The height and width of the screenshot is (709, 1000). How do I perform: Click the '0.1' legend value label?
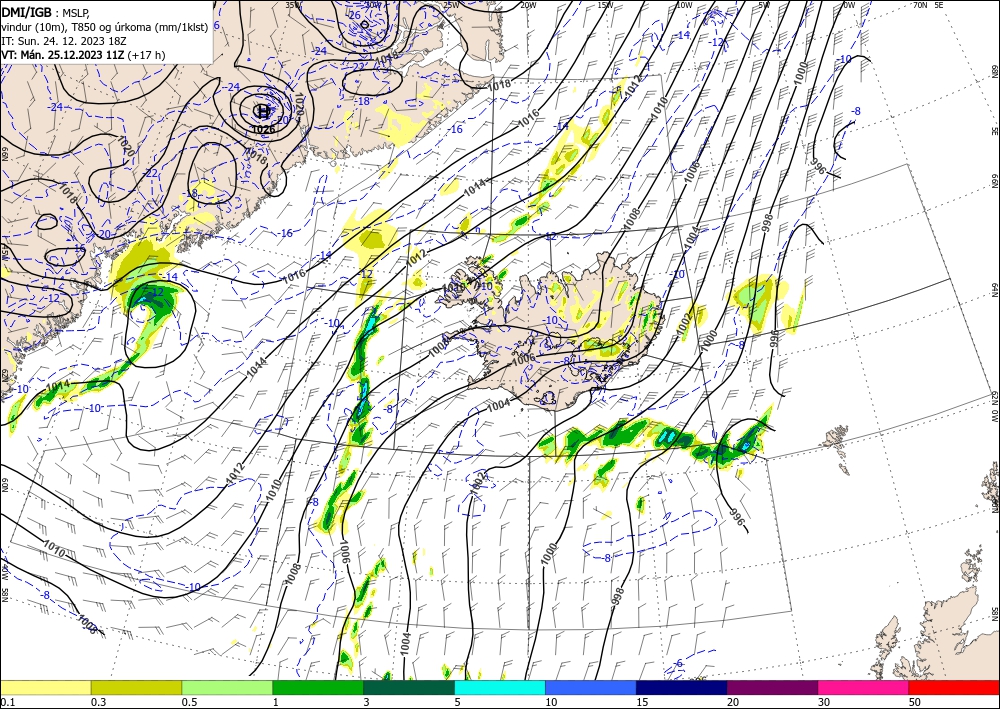pos(7,702)
